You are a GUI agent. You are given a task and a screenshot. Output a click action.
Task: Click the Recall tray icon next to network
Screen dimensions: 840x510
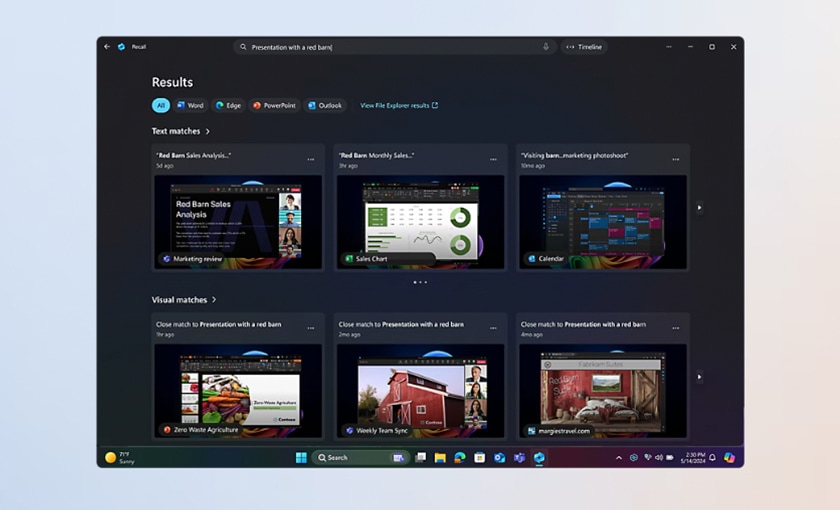[x=634, y=458]
